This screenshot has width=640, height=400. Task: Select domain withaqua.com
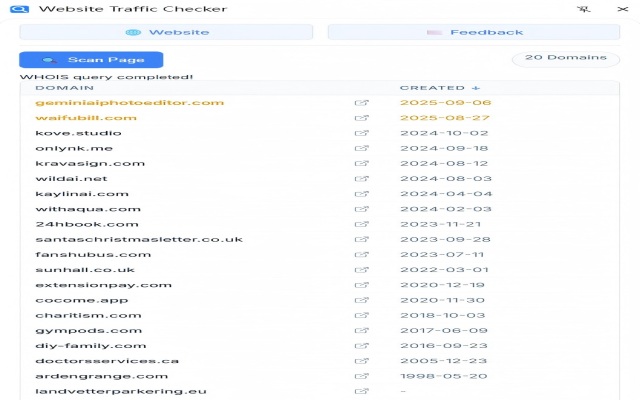point(88,209)
